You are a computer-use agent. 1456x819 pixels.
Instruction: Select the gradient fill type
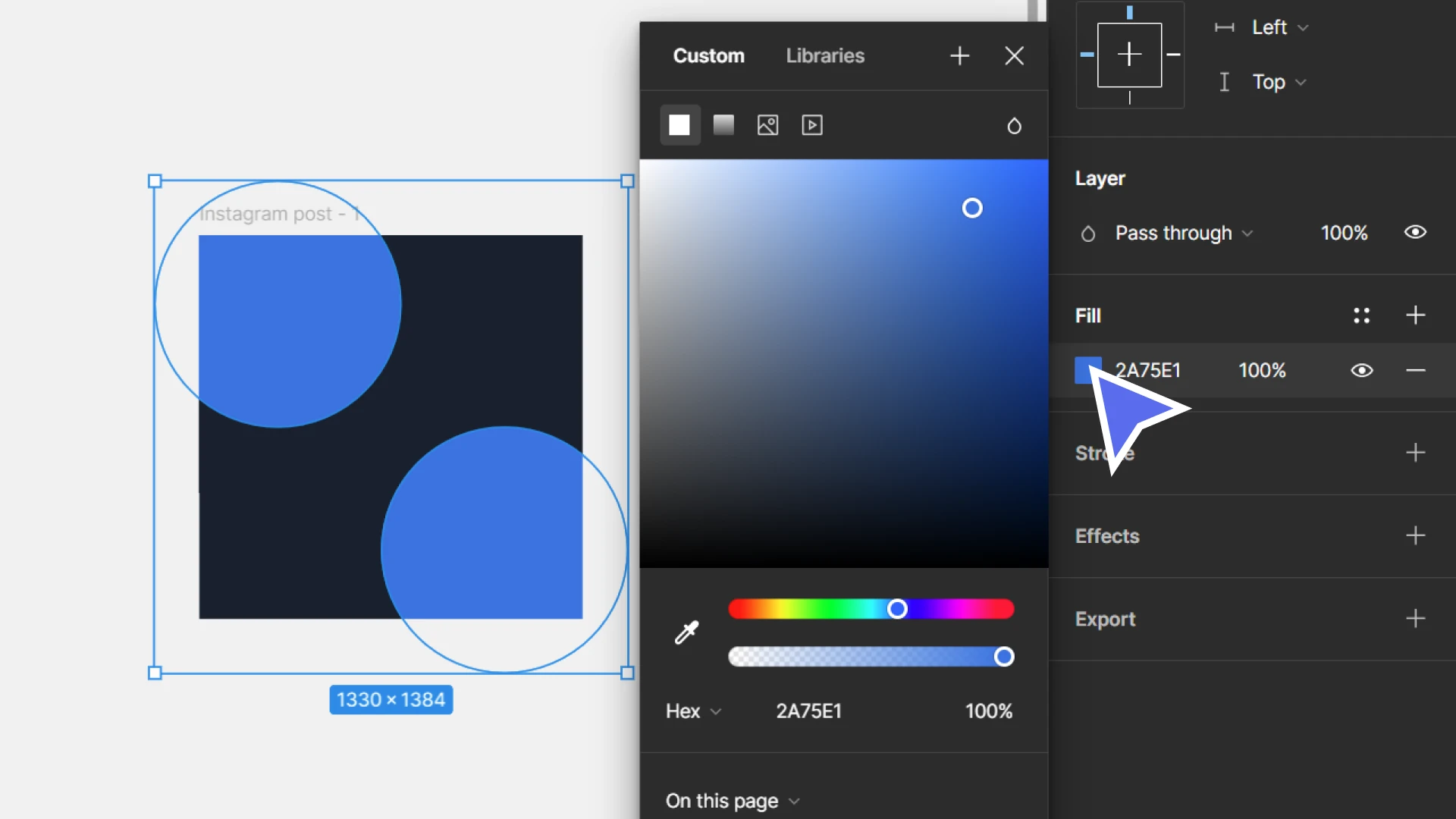(x=723, y=125)
